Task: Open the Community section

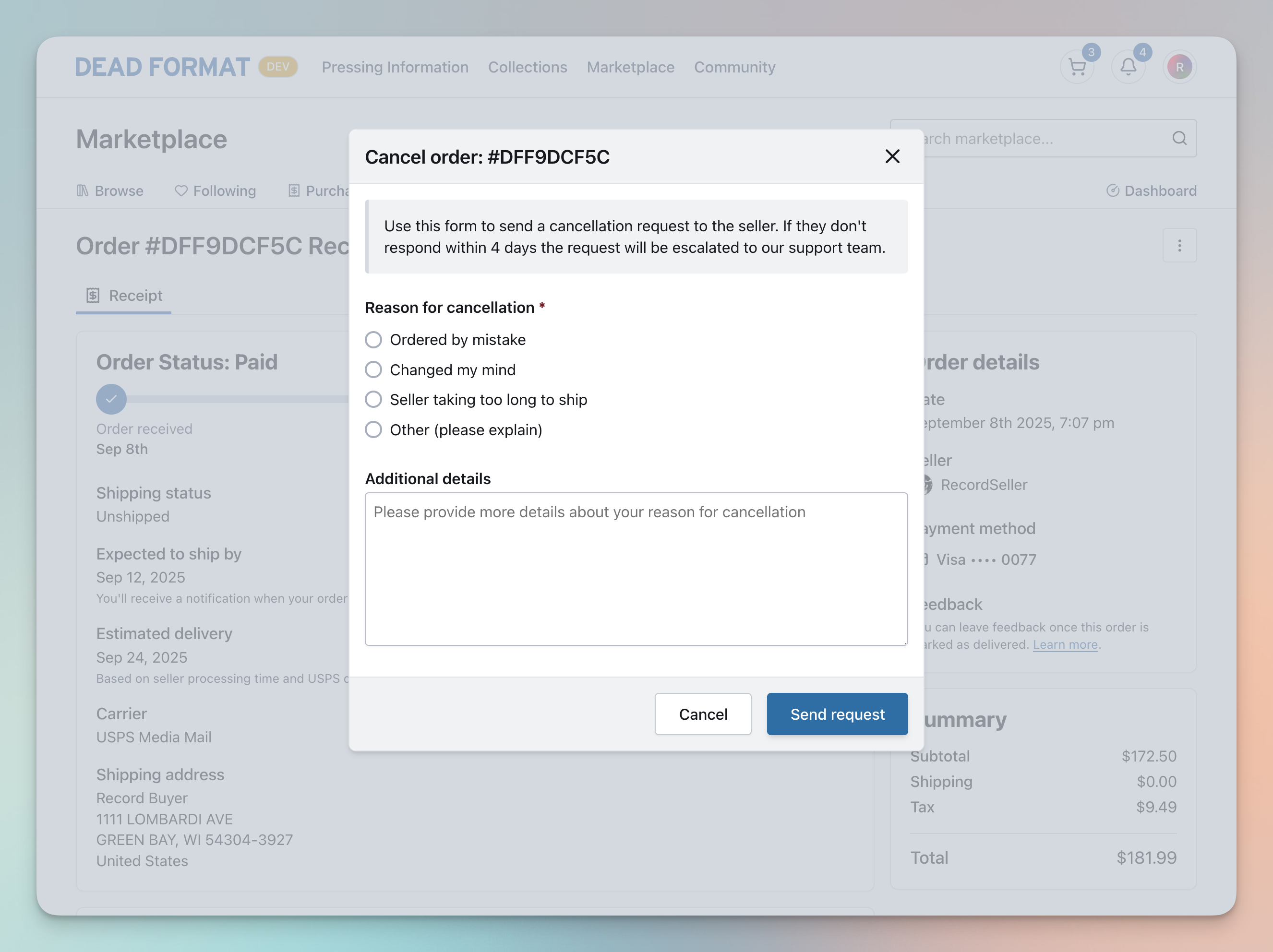Action: click(x=734, y=67)
